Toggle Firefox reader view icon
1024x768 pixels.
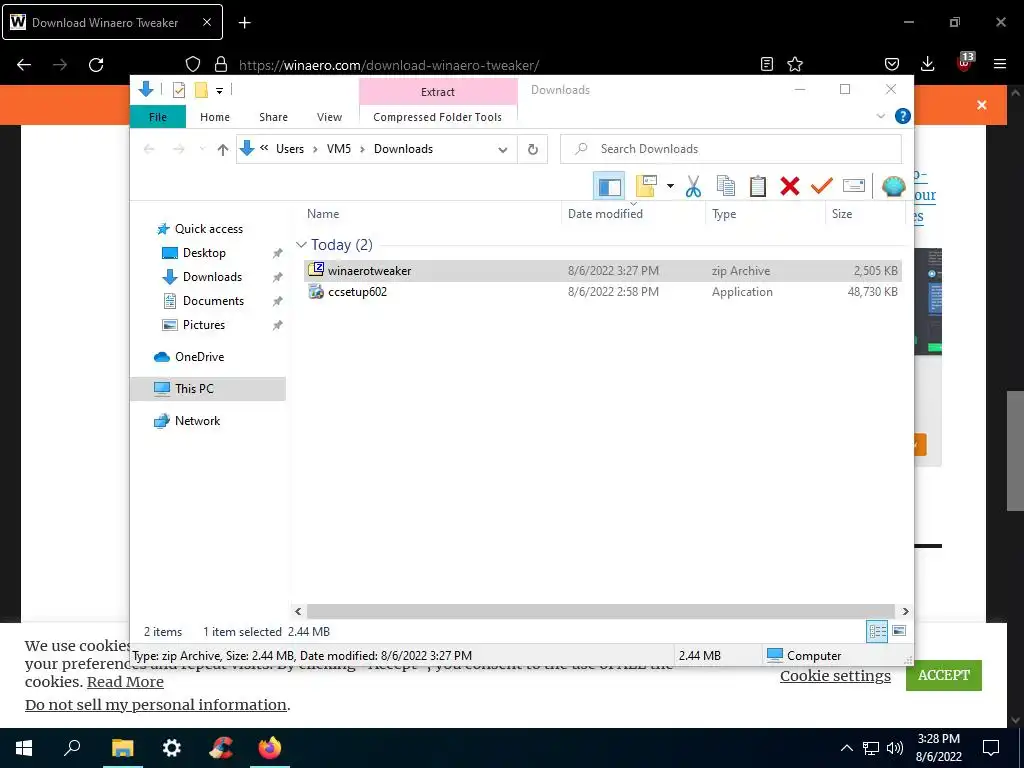(767, 64)
